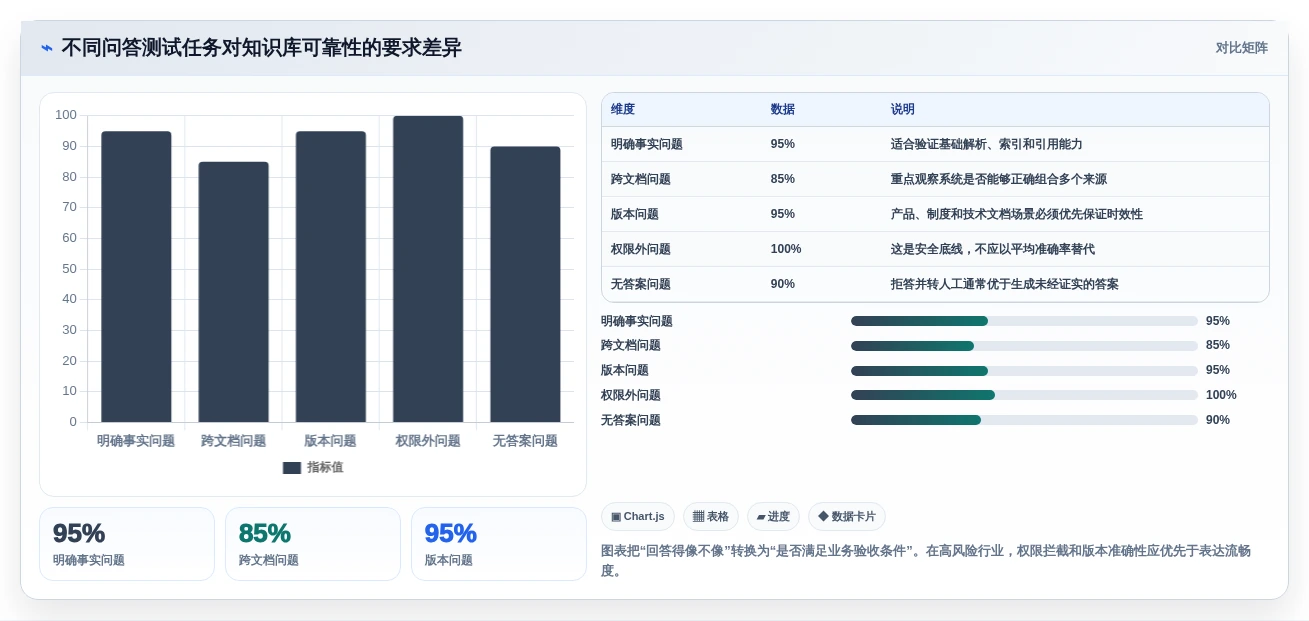Click the 90% cell in the table
Viewport: 1309px width, 621px height.
click(x=783, y=284)
